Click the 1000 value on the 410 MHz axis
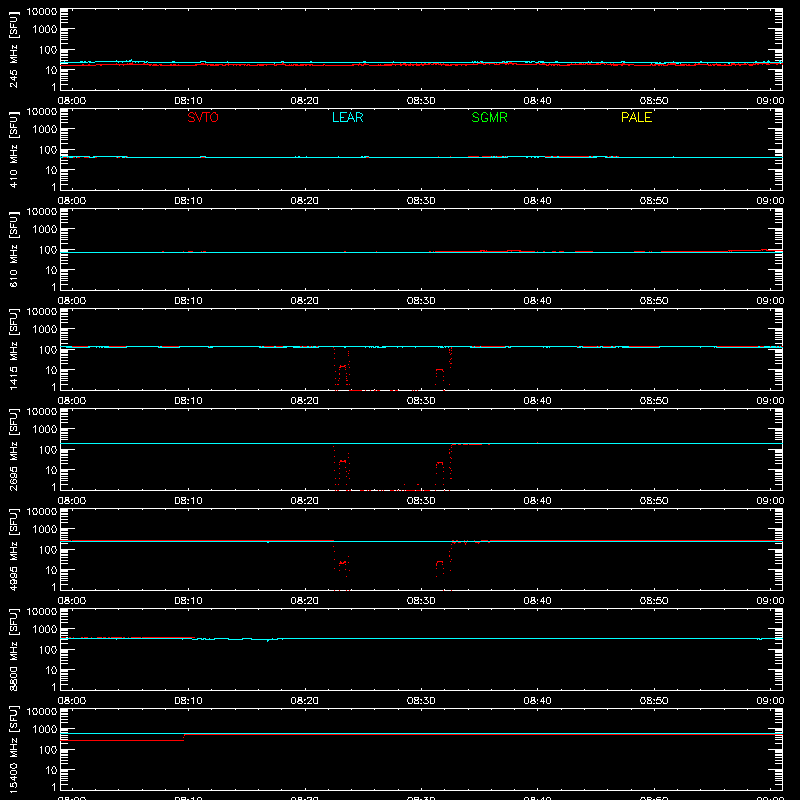This screenshot has width=800, height=800. [x=45, y=130]
